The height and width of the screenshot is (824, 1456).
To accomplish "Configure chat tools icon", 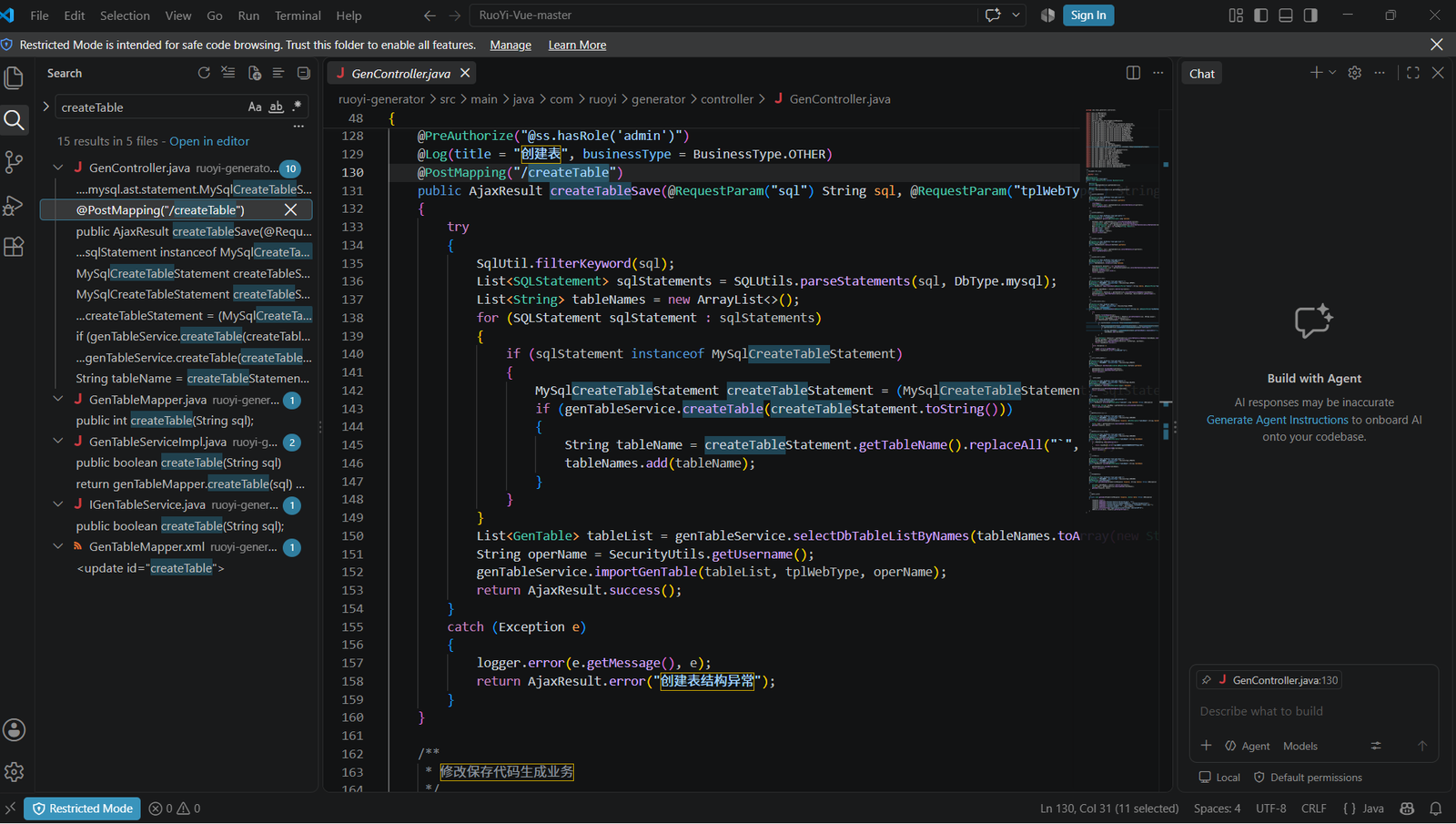I will point(1376,746).
